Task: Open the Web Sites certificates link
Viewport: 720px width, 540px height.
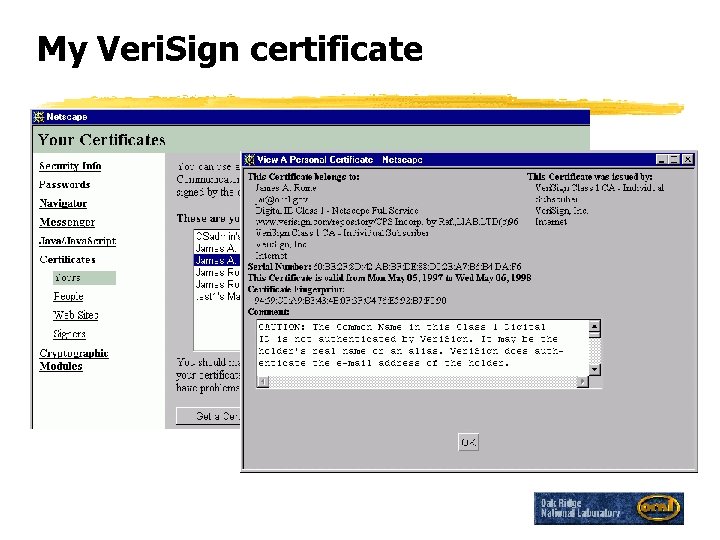Action: point(76,315)
